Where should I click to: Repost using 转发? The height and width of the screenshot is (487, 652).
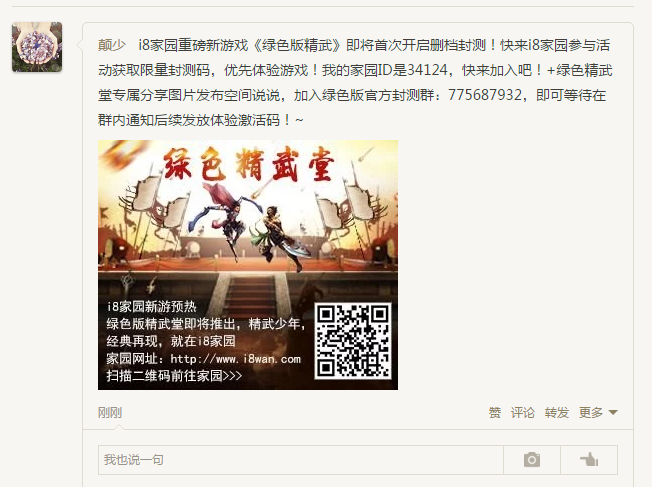click(557, 413)
